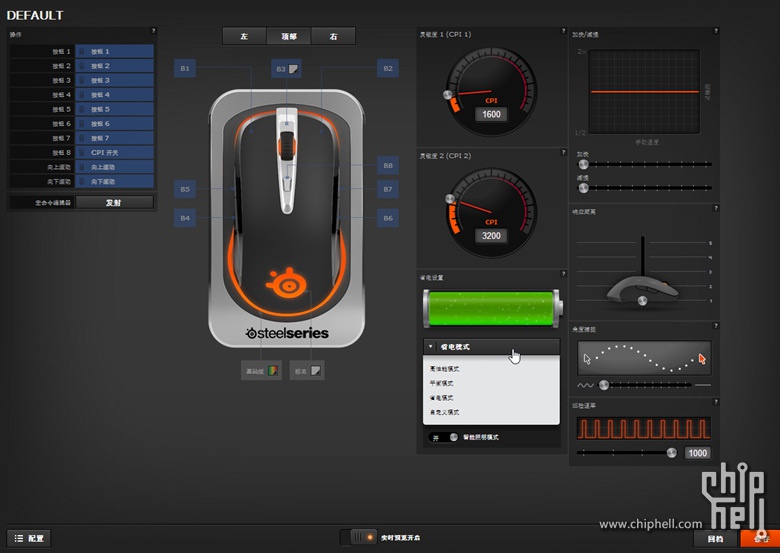Screen dimensions: 780x553
Task: Open the CPI 开关 assignment dropdown
Action: pos(114,152)
